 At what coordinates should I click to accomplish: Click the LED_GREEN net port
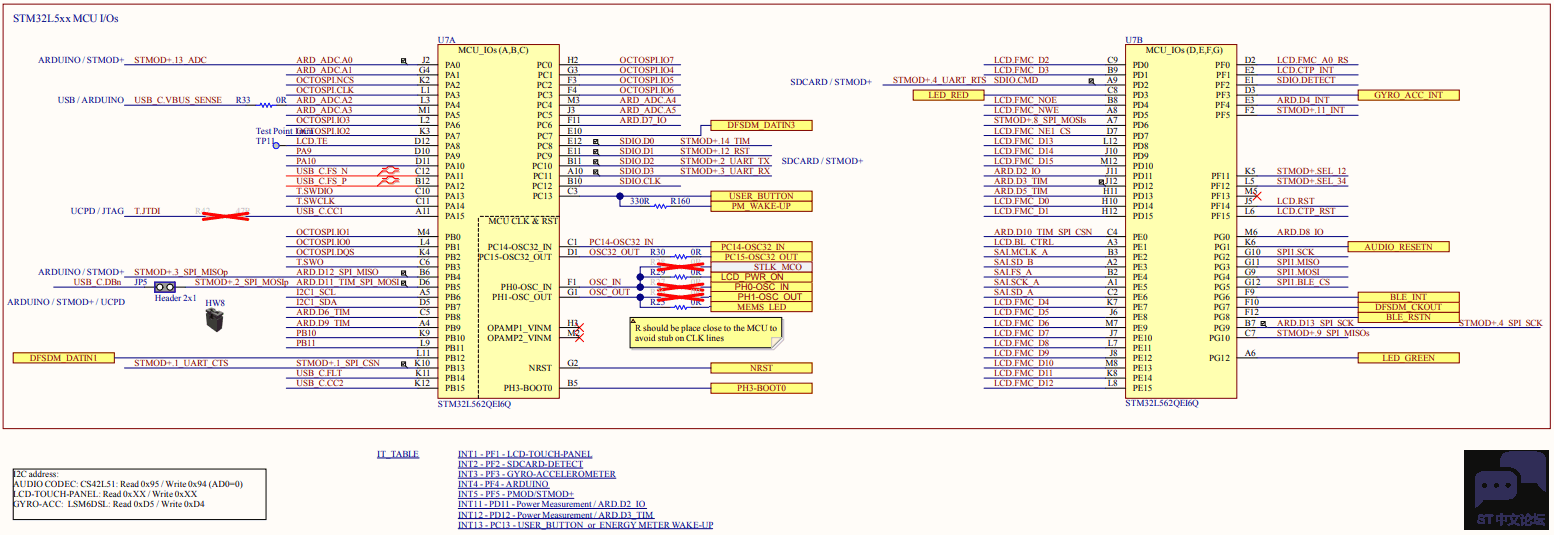click(x=1408, y=358)
